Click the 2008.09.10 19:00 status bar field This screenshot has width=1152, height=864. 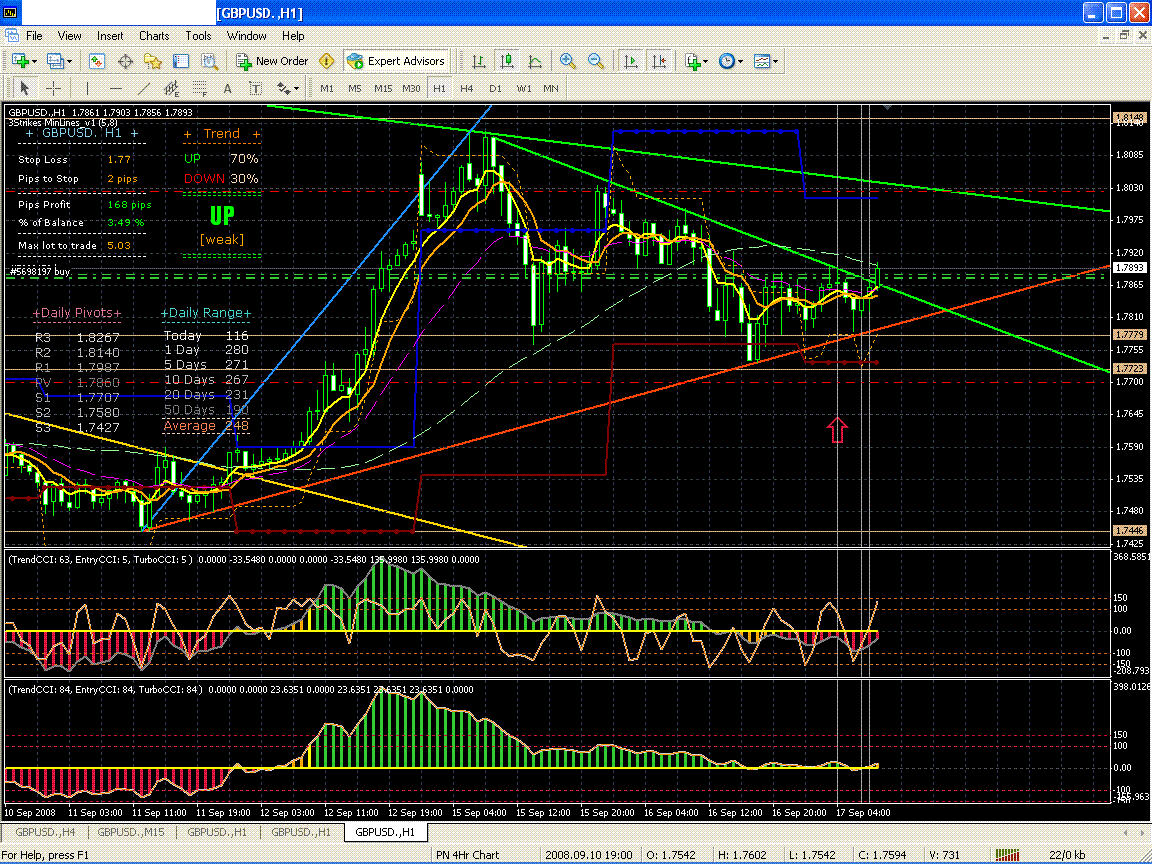(590, 855)
